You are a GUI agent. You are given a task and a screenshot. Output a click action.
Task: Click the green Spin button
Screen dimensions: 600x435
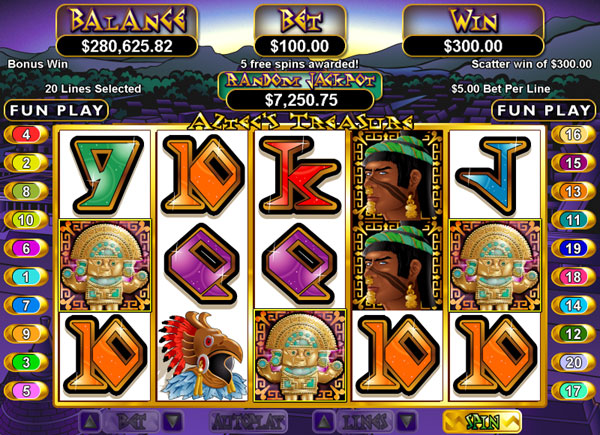click(x=482, y=422)
